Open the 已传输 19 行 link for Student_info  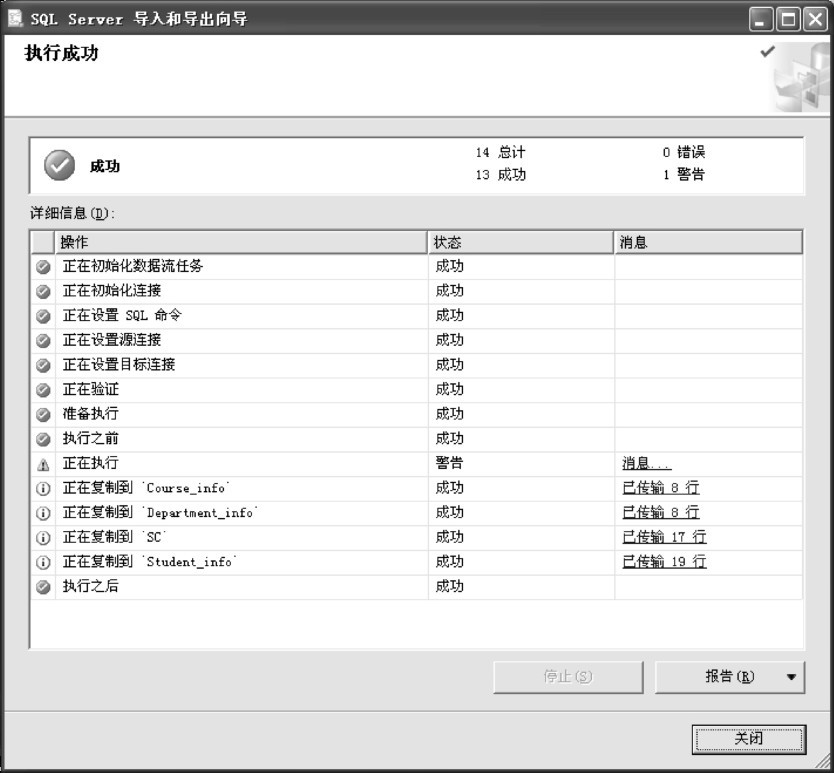click(x=664, y=561)
